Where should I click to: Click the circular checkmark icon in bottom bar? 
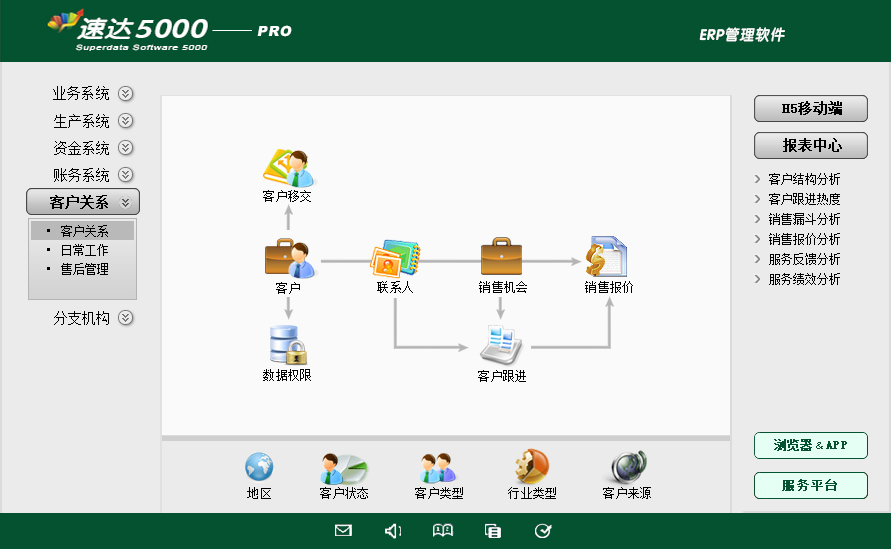tap(543, 531)
